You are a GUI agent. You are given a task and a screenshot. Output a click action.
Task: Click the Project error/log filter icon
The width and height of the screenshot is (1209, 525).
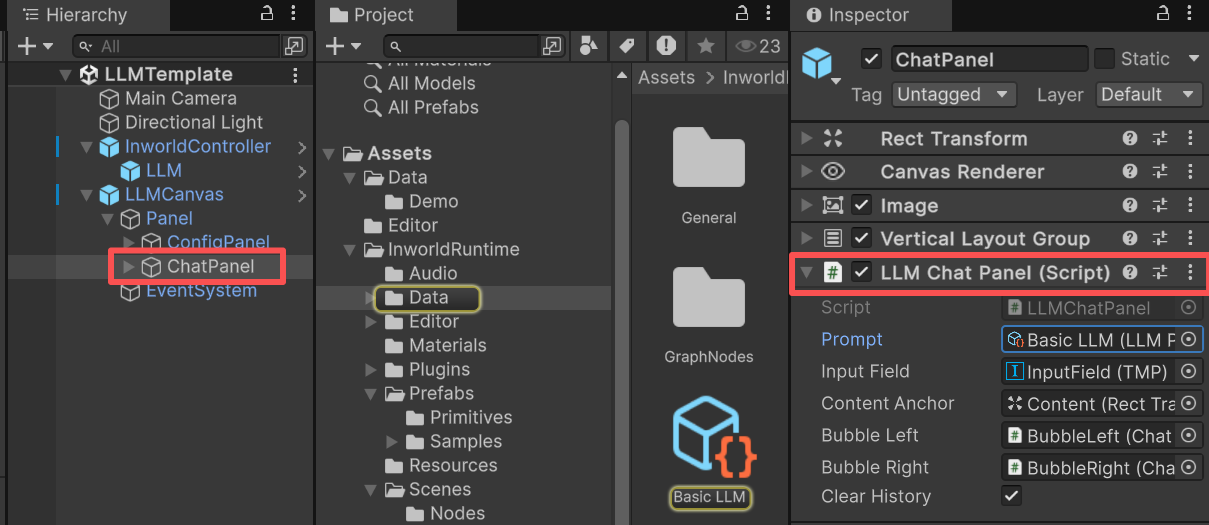666,46
